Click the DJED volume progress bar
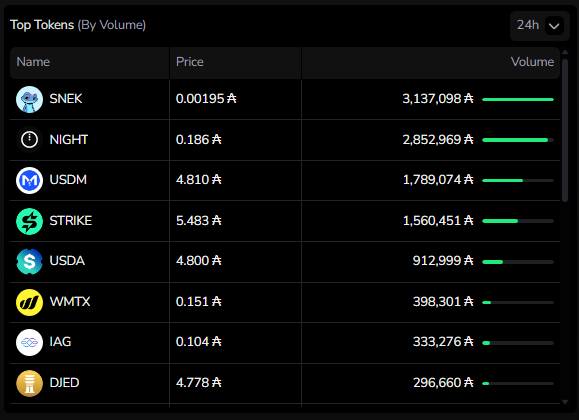 (x=518, y=383)
